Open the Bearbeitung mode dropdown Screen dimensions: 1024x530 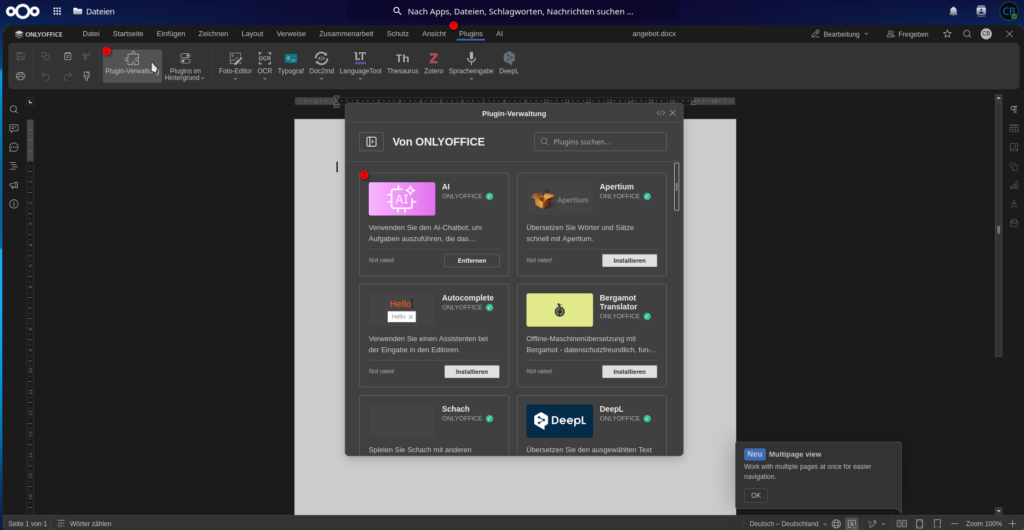click(x=840, y=34)
